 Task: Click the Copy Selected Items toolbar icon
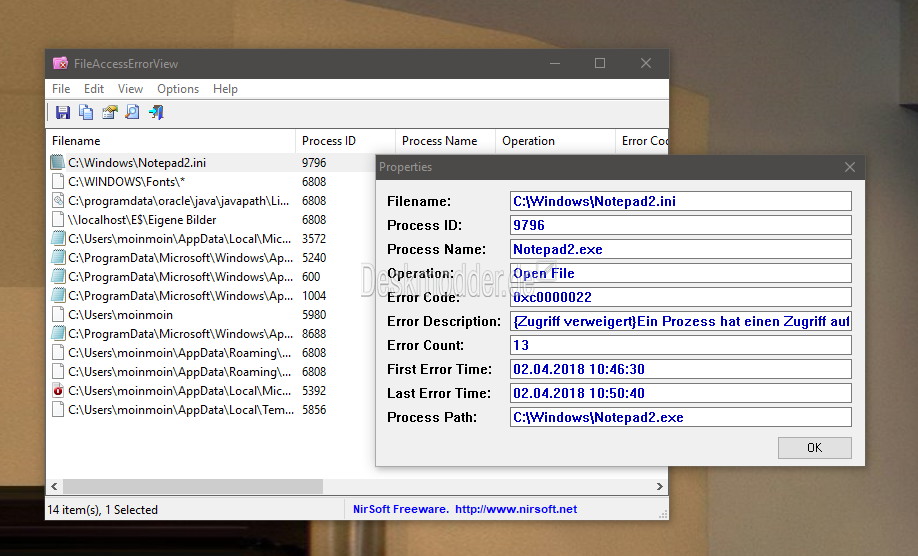tap(86, 112)
